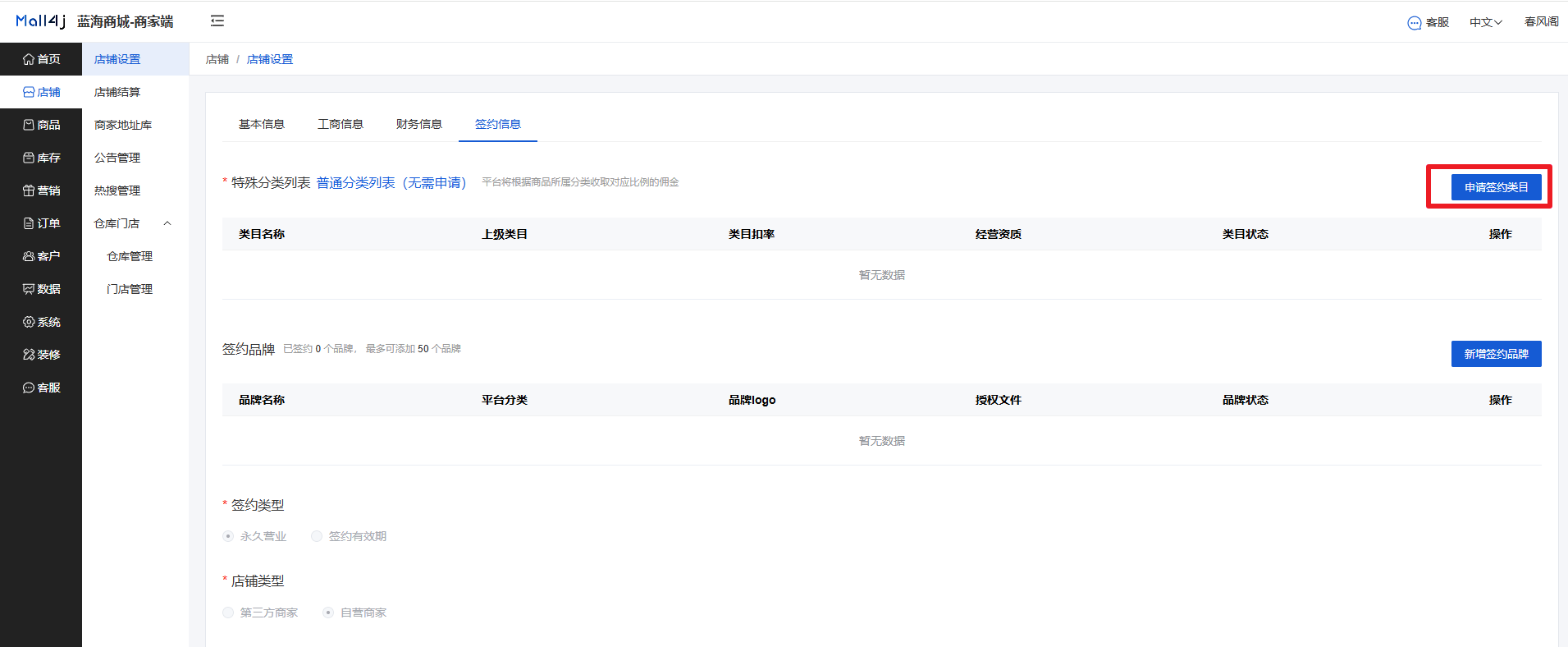Select the 自营商家 radio option

pyautogui.click(x=328, y=613)
